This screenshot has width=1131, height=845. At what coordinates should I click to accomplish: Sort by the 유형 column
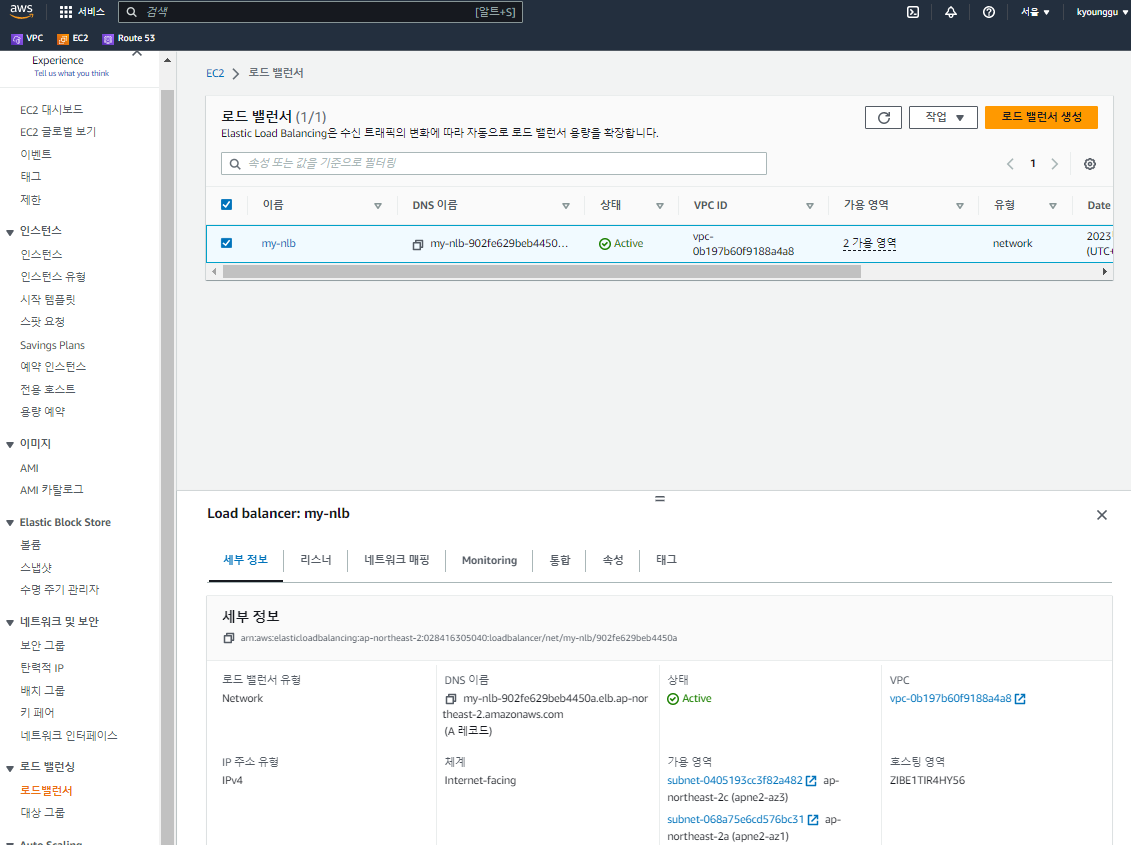(x=1053, y=206)
